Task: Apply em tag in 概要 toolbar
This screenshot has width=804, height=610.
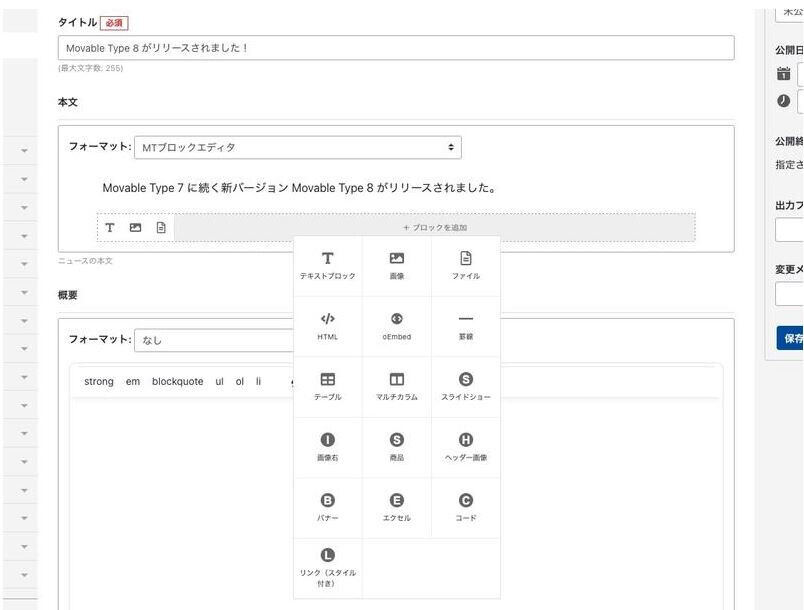Action: [133, 381]
